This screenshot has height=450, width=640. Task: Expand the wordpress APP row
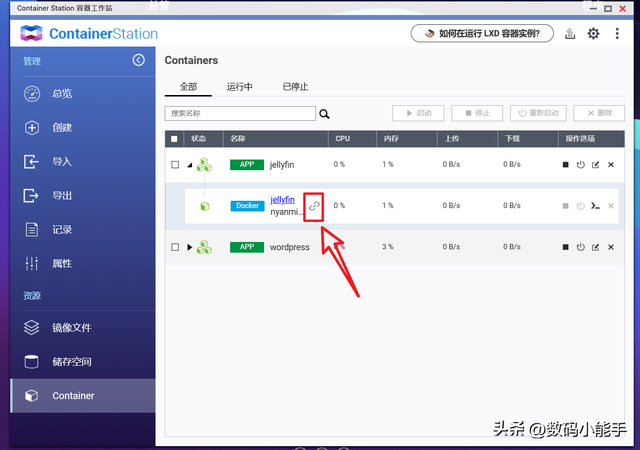coord(189,247)
